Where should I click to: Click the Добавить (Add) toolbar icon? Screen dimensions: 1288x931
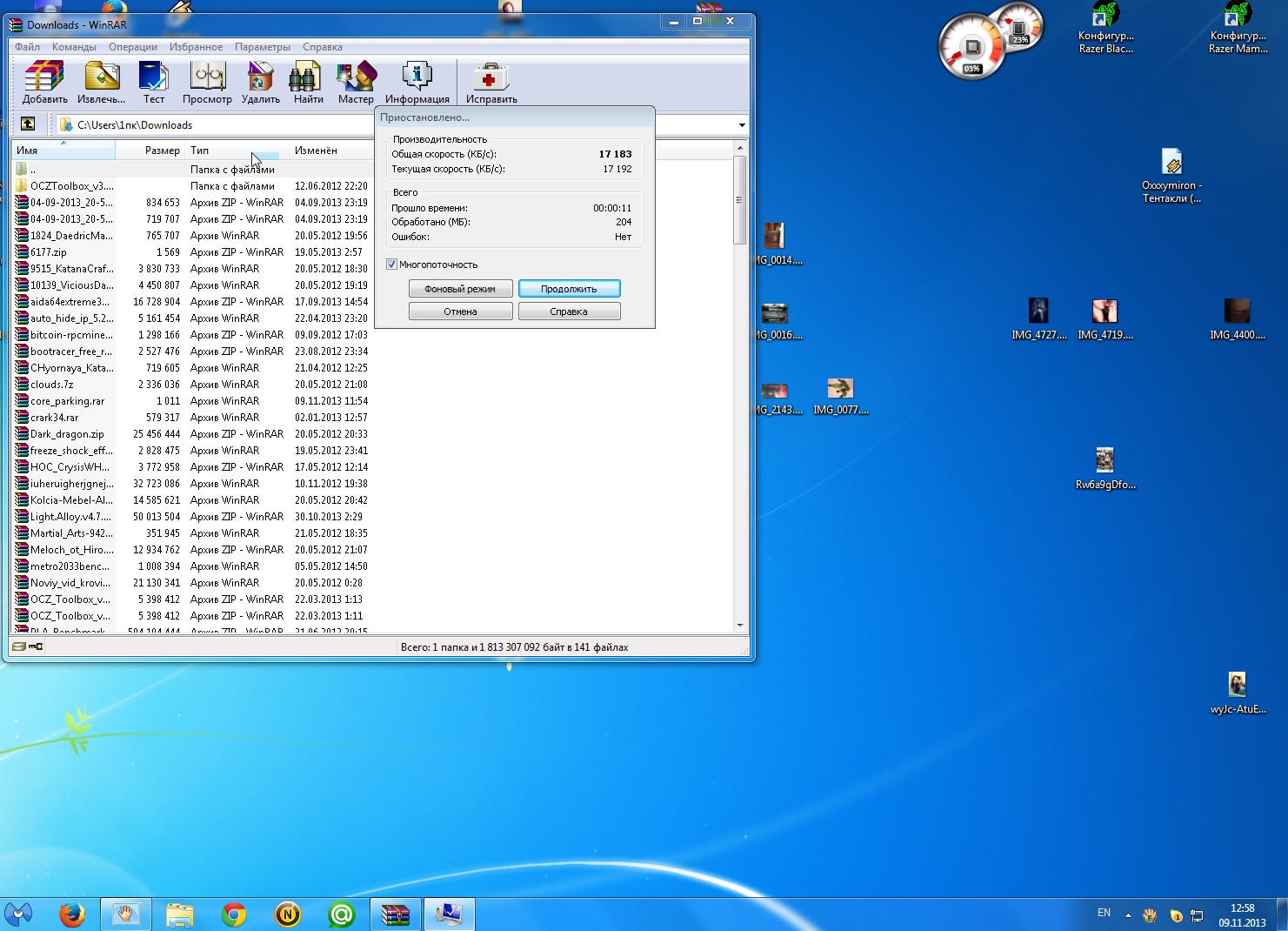pyautogui.click(x=44, y=82)
